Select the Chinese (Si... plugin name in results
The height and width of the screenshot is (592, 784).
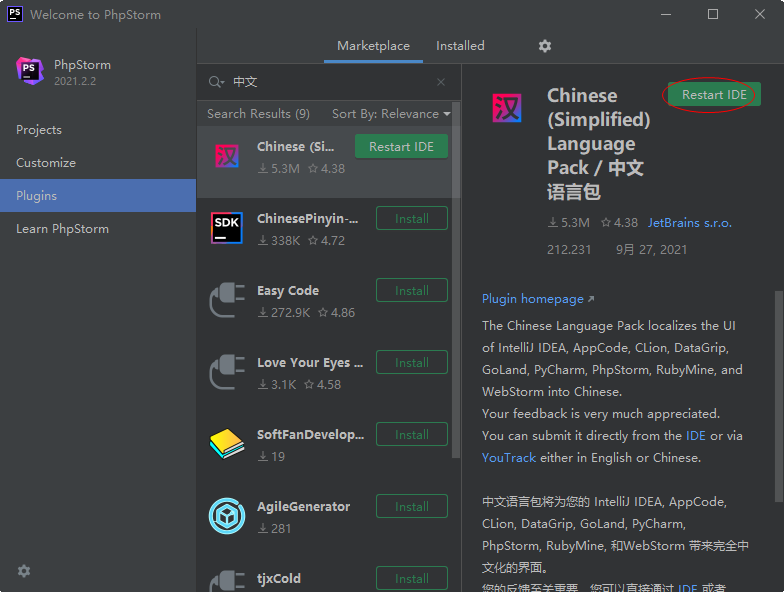click(295, 146)
